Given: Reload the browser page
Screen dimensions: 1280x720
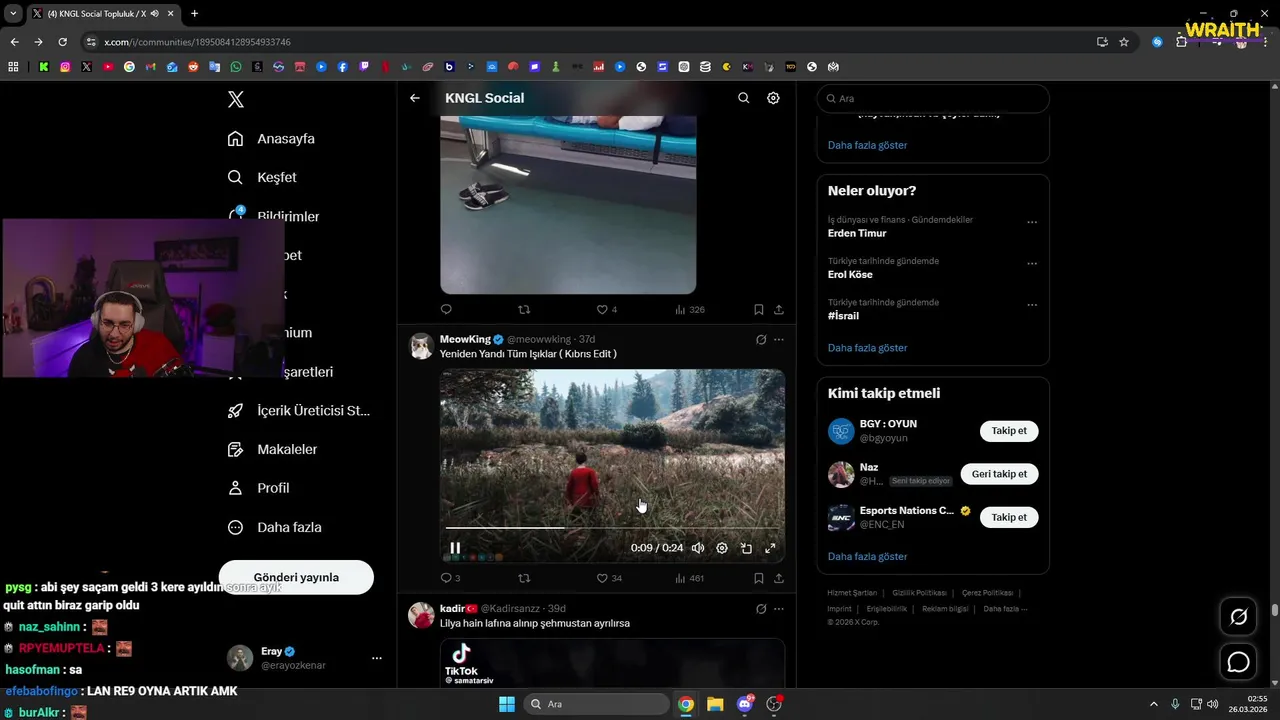Looking at the screenshot, I should click(x=62, y=42).
